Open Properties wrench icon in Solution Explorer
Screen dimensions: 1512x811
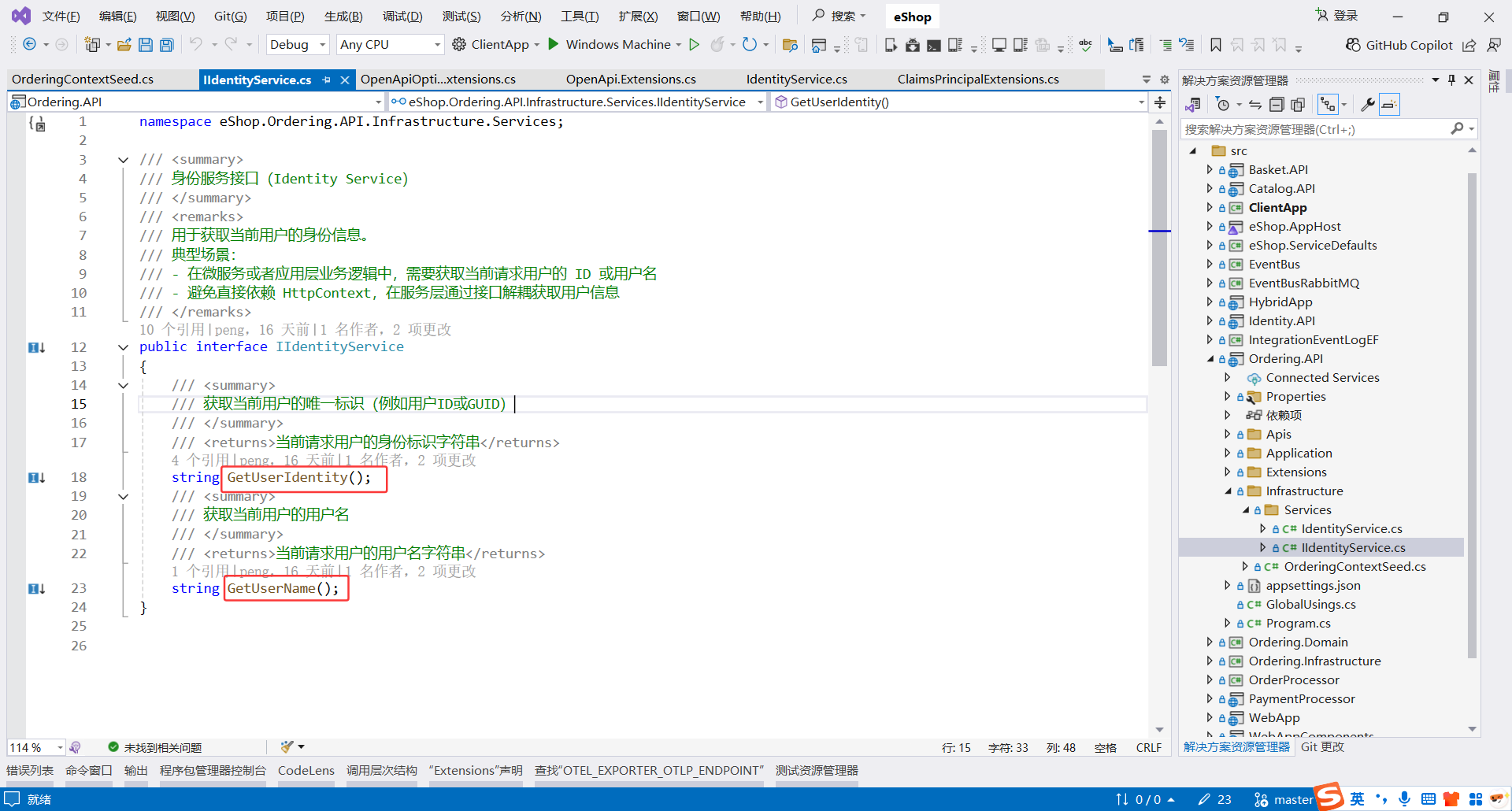coord(1368,105)
